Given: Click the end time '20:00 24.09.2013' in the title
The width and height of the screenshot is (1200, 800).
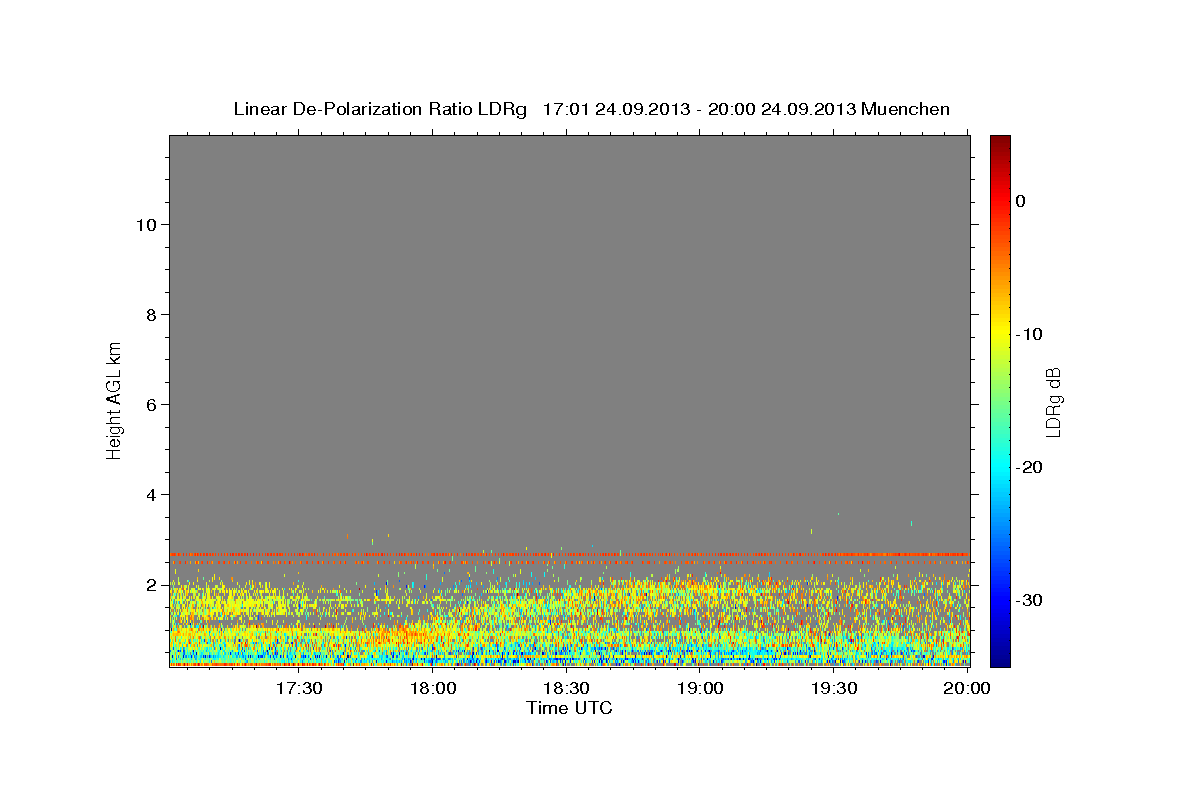Looking at the screenshot, I should 780,109.
